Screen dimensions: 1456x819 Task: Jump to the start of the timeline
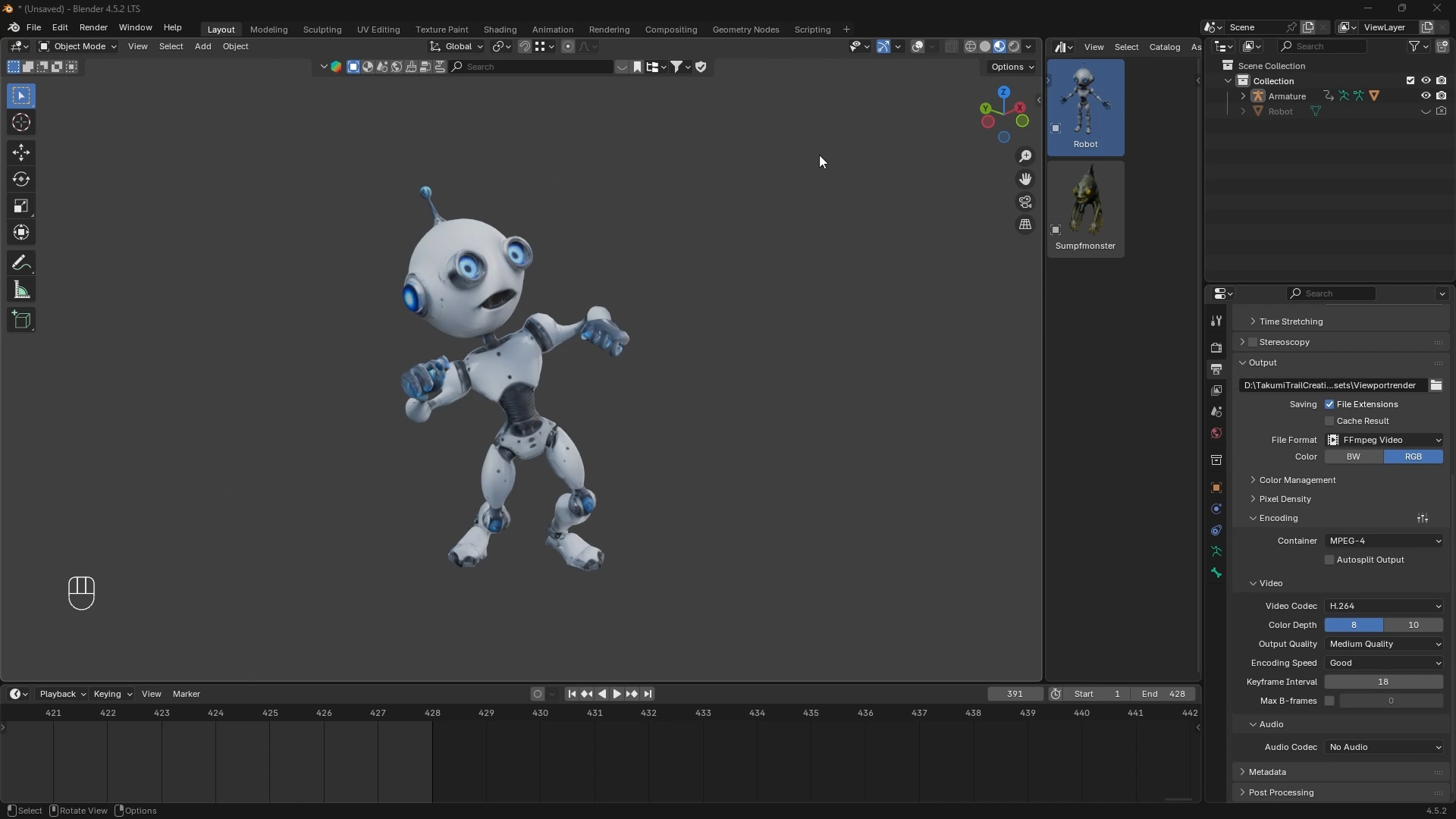coord(571,694)
